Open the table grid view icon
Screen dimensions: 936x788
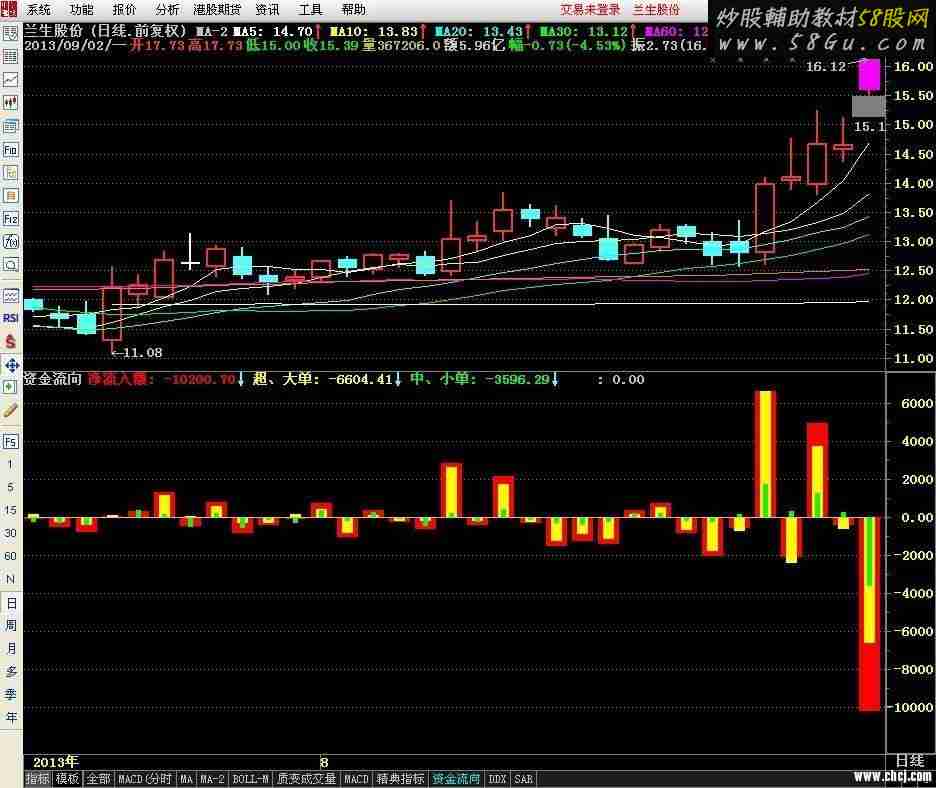point(10,56)
